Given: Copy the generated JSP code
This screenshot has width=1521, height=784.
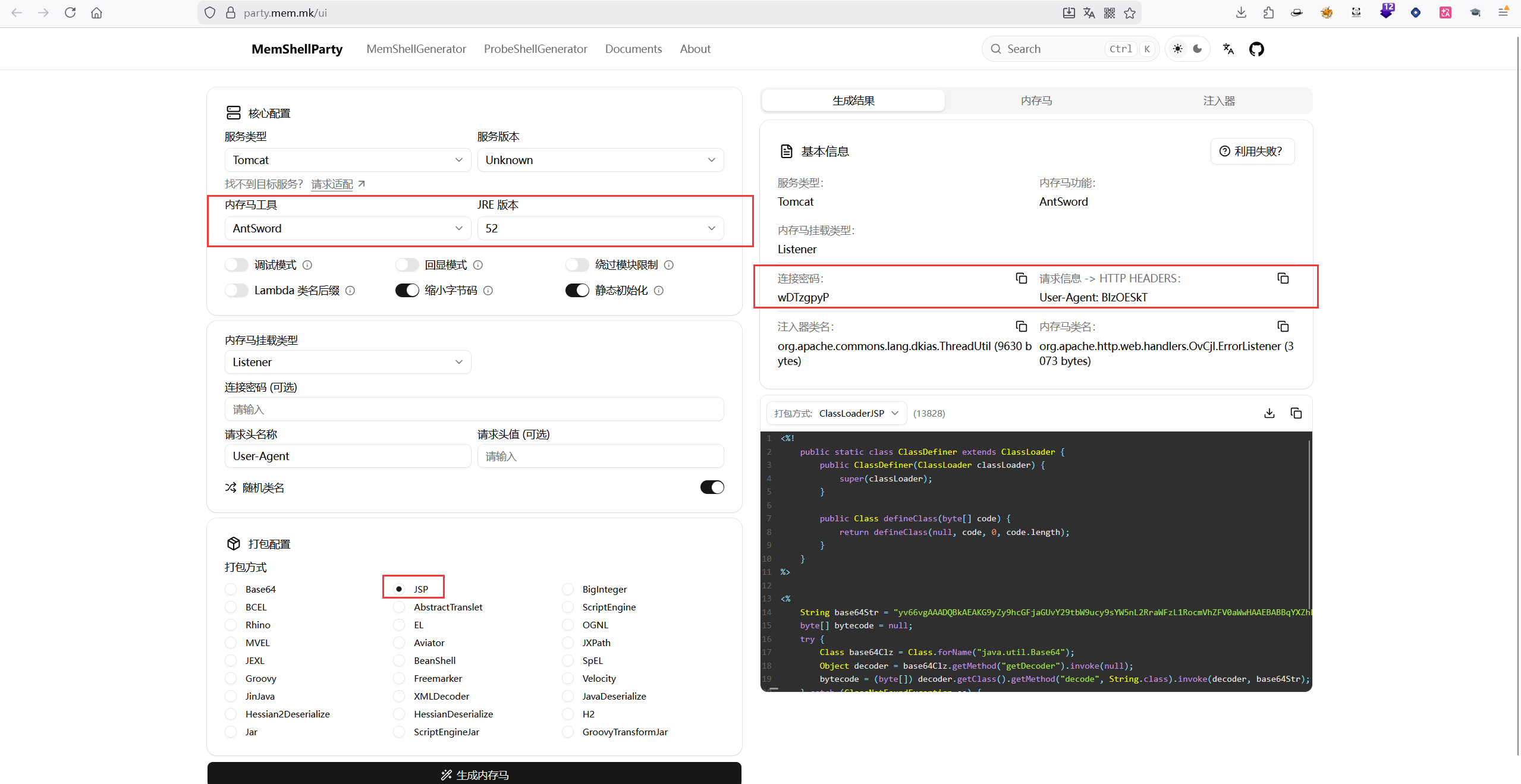Looking at the screenshot, I should [1296, 413].
